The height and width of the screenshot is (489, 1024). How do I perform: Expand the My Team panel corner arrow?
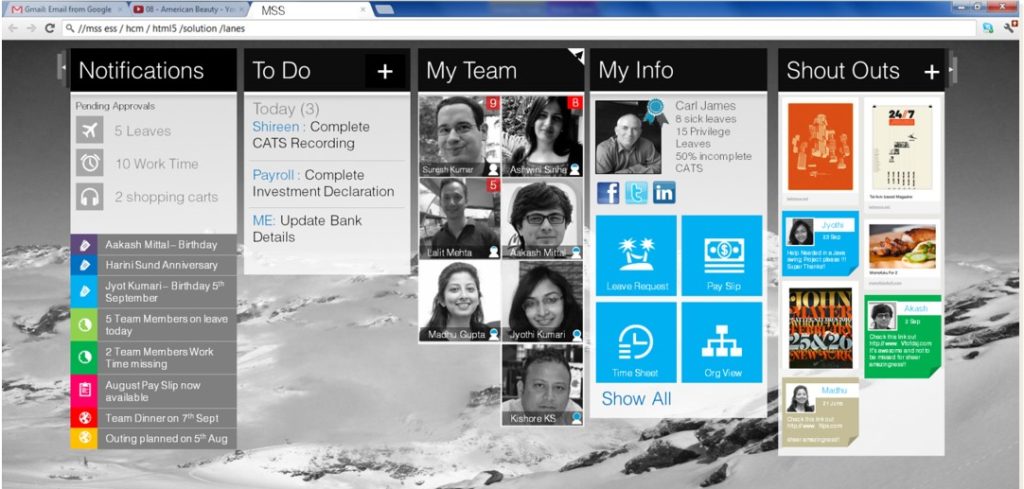click(576, 55)
